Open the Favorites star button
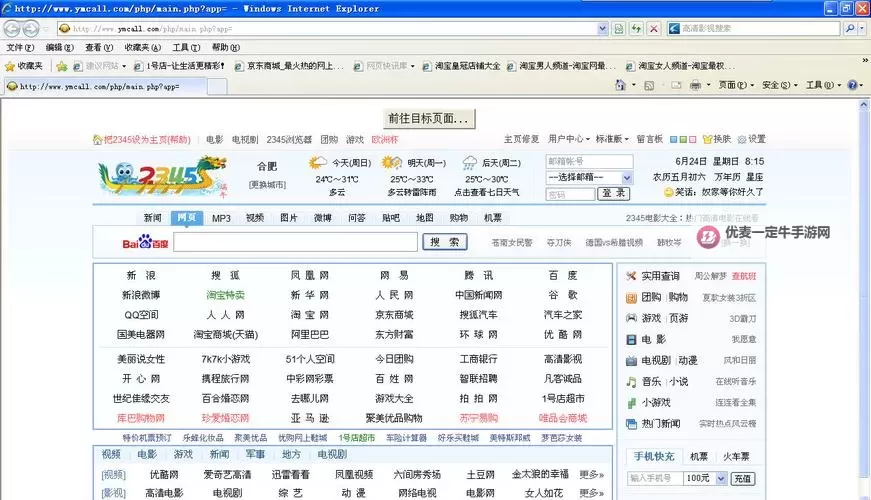Screen dimensions: 871x500 point(24,66)
